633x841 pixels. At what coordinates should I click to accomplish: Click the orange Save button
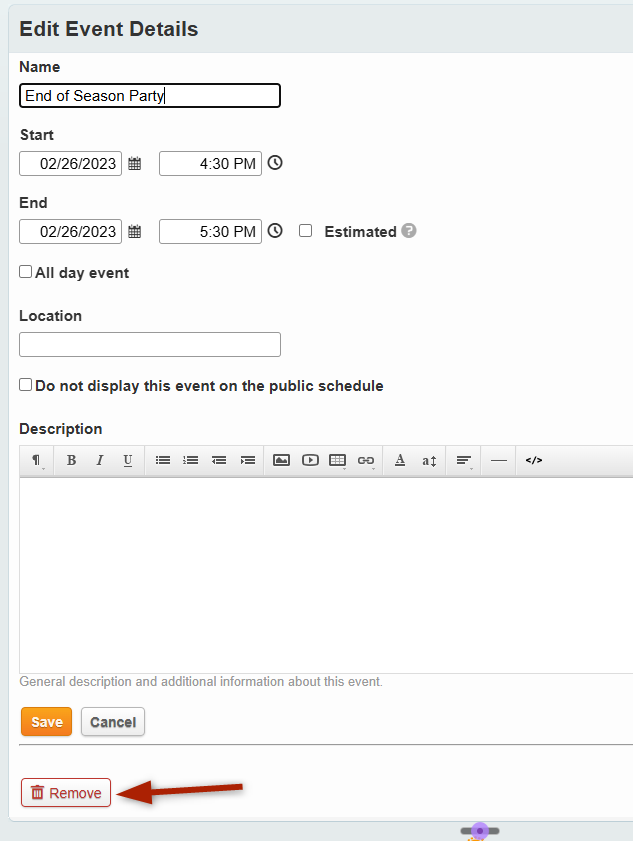tap(46, 722)
